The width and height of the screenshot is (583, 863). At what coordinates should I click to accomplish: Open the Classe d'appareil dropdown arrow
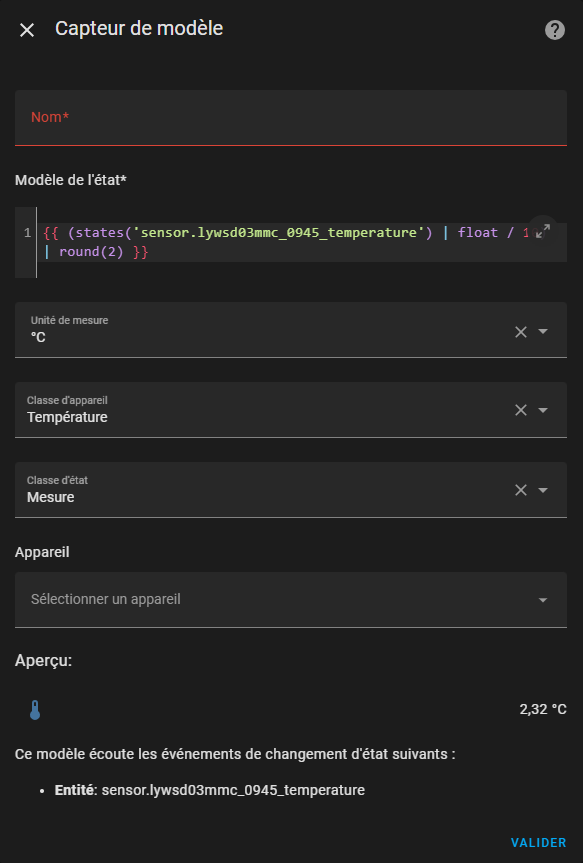[543, 410]
